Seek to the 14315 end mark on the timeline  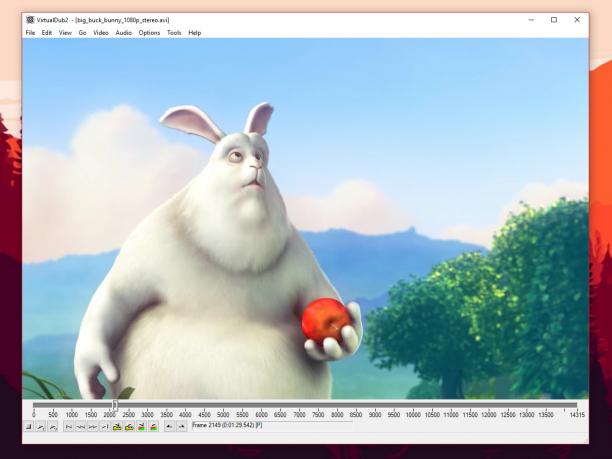pos(577,415)
